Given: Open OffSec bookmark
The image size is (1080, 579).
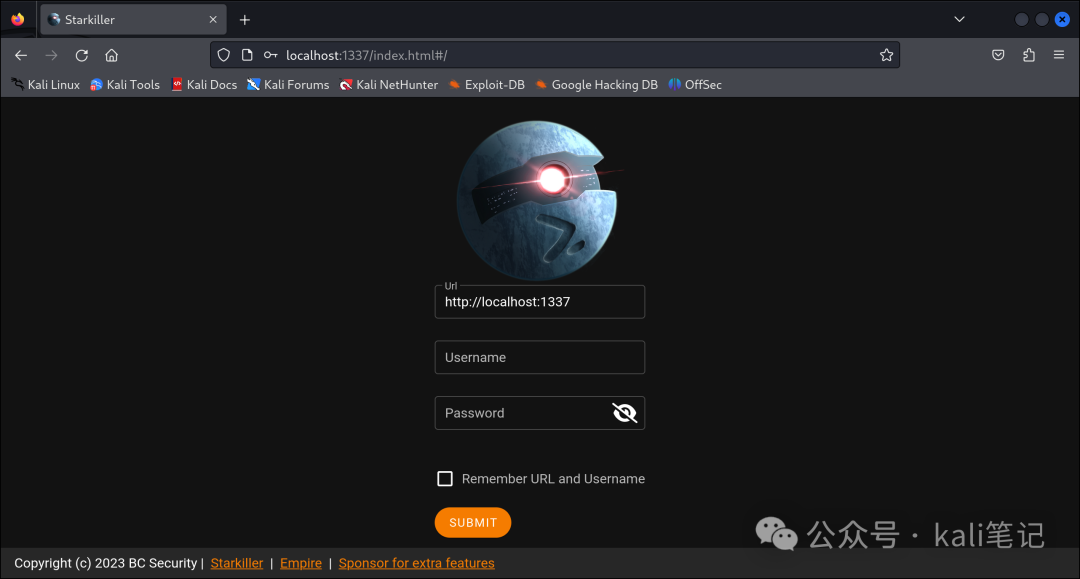Looking at the screenshot, I should (x=695, y=85).
